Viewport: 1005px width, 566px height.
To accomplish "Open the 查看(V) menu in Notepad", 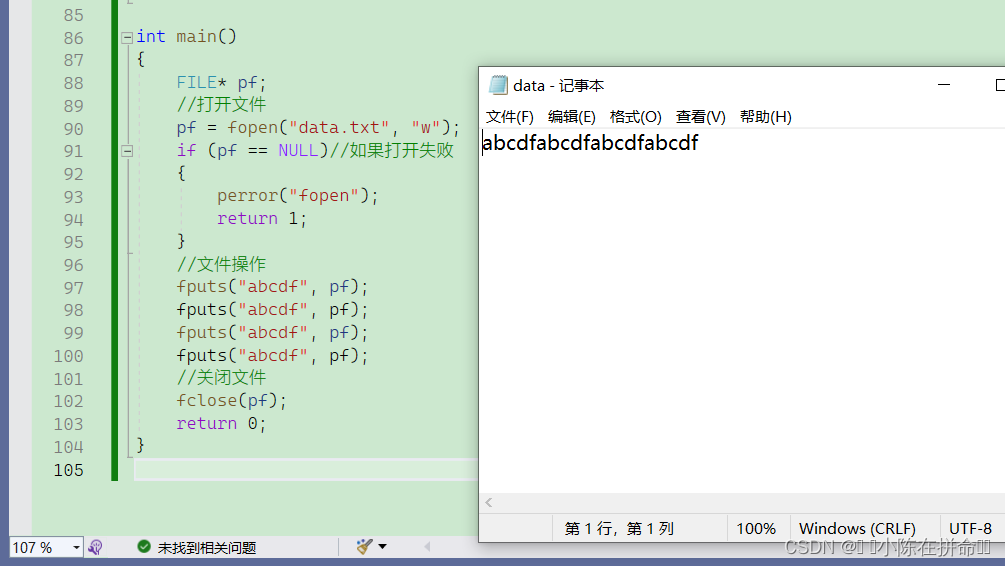I will tap(701, 117).
